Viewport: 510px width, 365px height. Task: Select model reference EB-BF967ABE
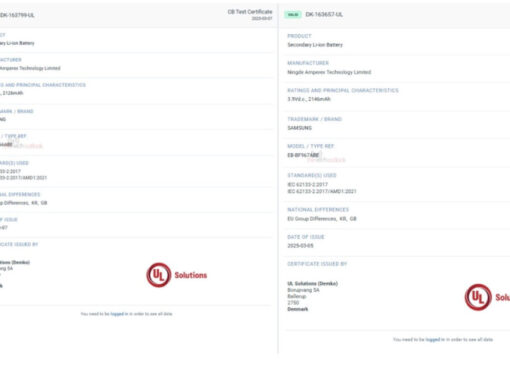[303, 155]
